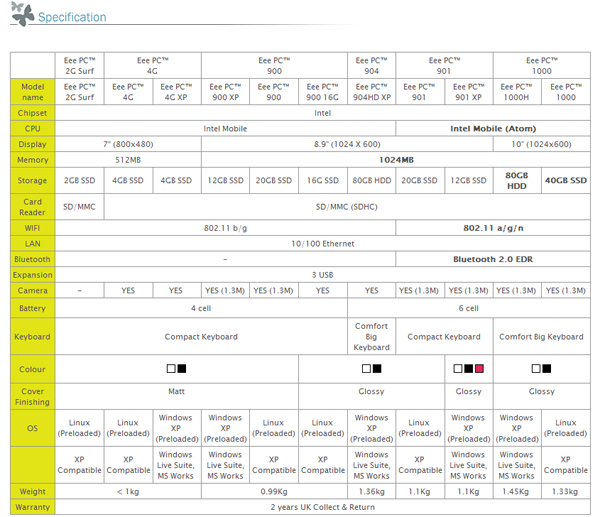
Task: Click the Bluetooth 2.0 EDR cell
Action: (493, 259)
